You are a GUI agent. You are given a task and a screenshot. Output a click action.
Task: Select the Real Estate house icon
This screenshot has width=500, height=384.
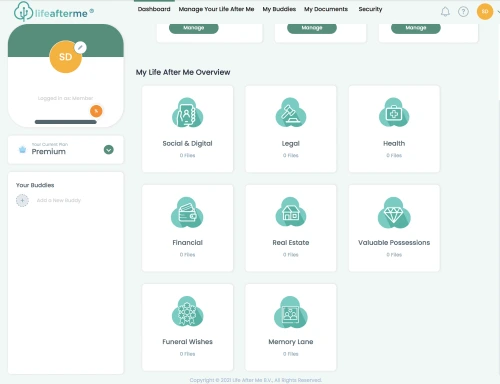291,212
